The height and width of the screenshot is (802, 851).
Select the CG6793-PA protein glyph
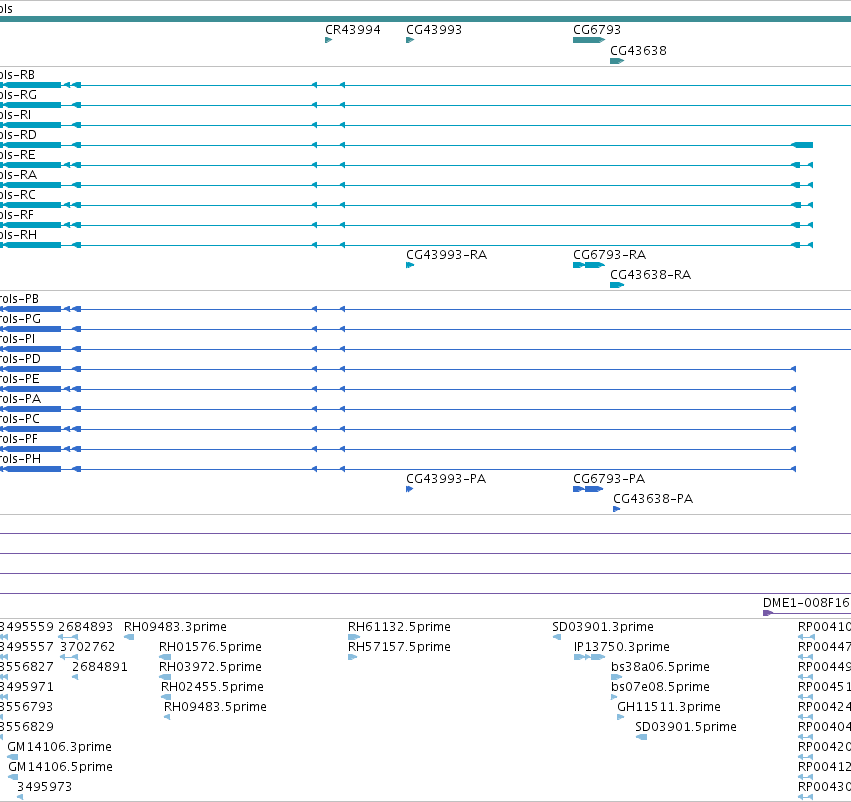click(x=588, y=489)
